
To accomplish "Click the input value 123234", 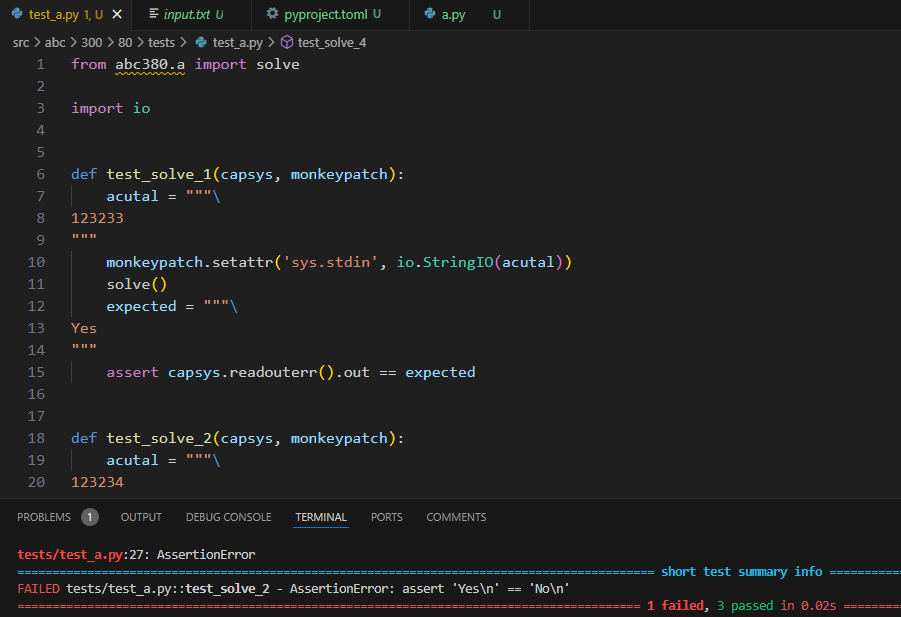I will [97, 482].
